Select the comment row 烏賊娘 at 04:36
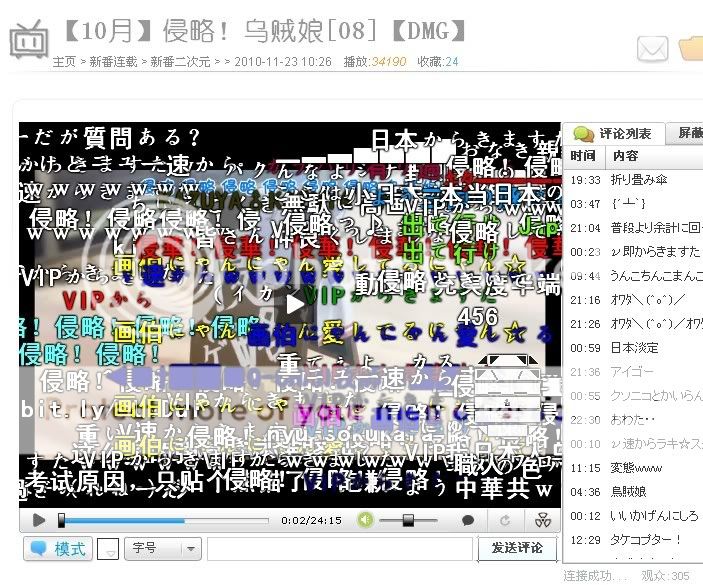 [x=633, y=492]
